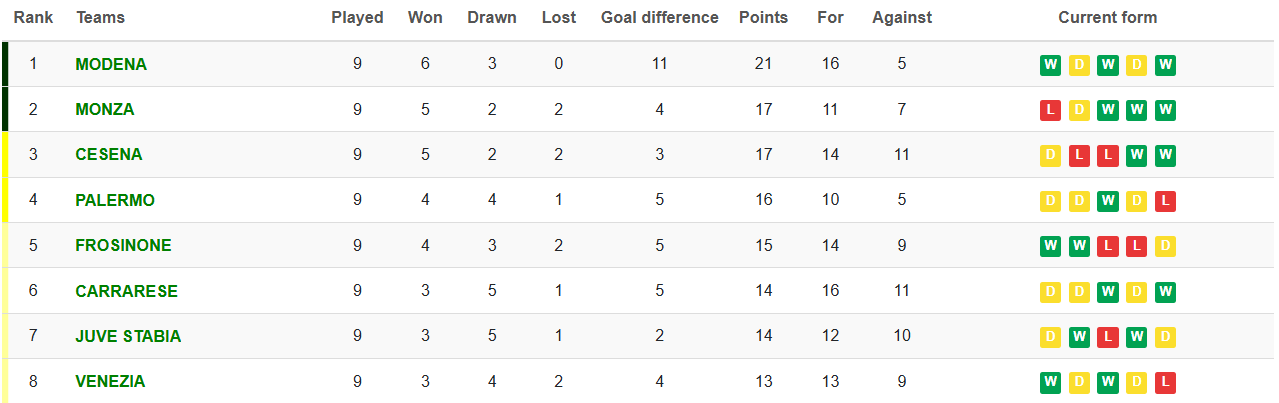Click the Current form column header

pyautogui.click(x=1107, y=17)
